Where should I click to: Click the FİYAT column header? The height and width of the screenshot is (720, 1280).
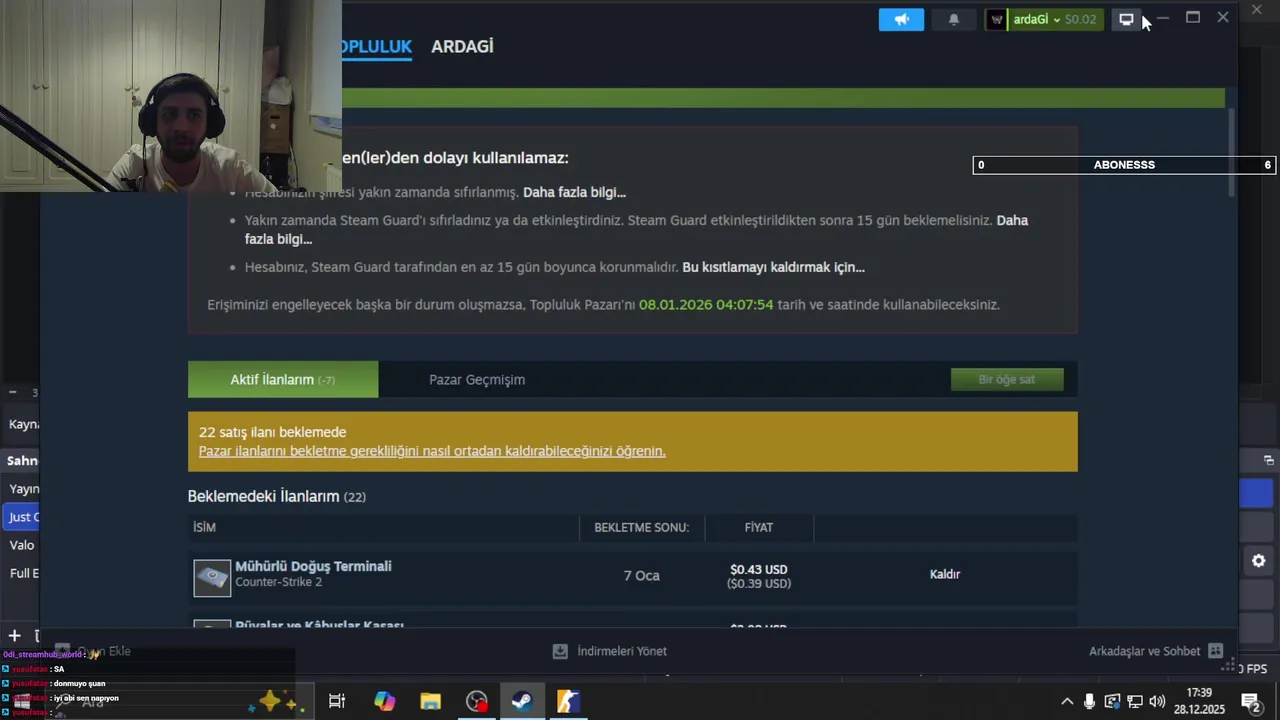(x=759, y=527)
